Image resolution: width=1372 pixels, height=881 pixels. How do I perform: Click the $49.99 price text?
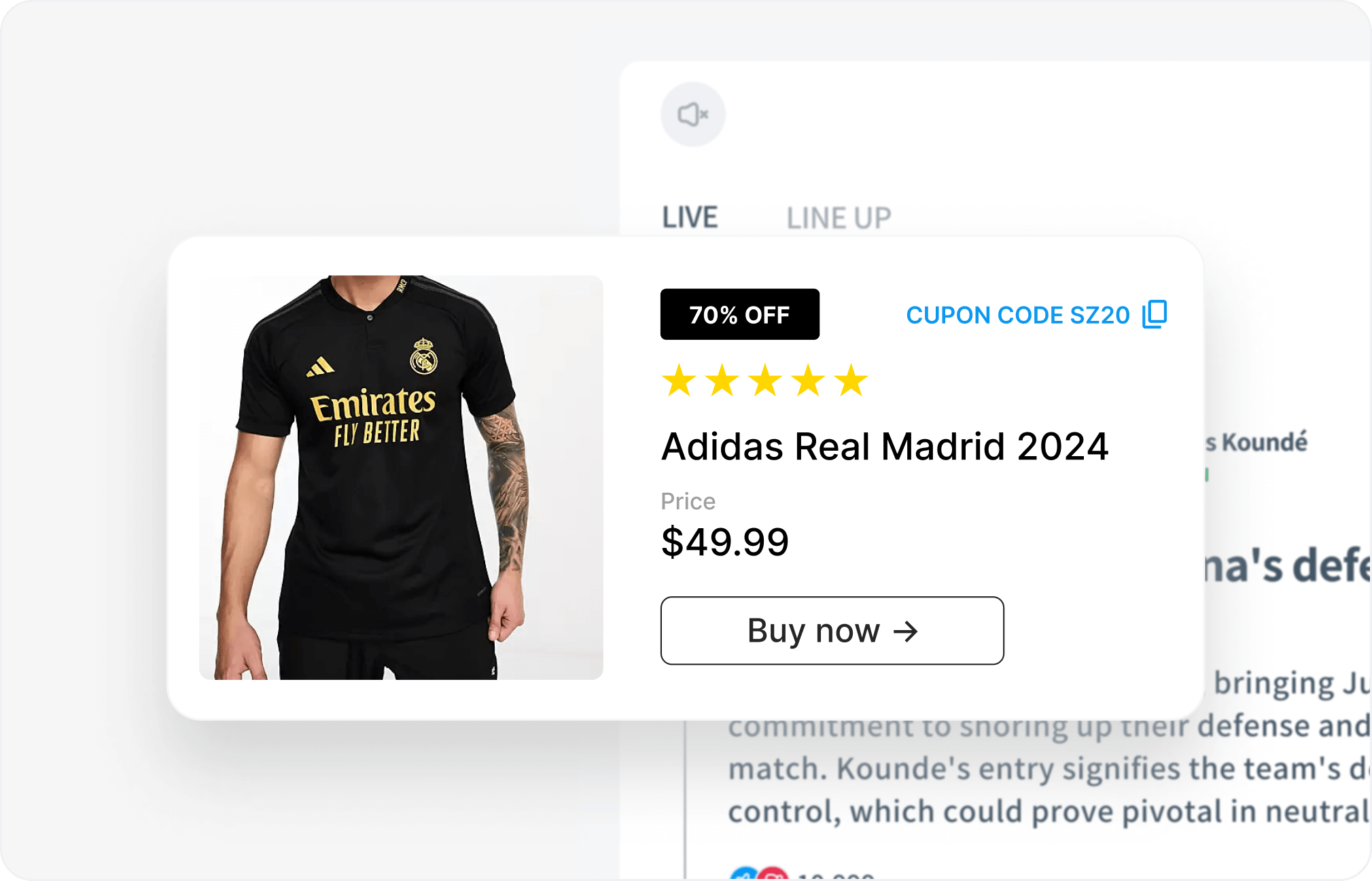click(724, 542)
